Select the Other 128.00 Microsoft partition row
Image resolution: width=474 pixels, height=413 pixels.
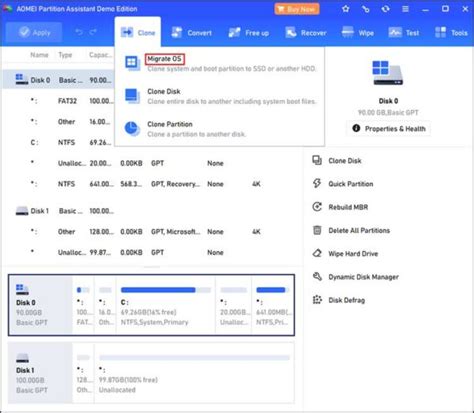coord(153,232)
